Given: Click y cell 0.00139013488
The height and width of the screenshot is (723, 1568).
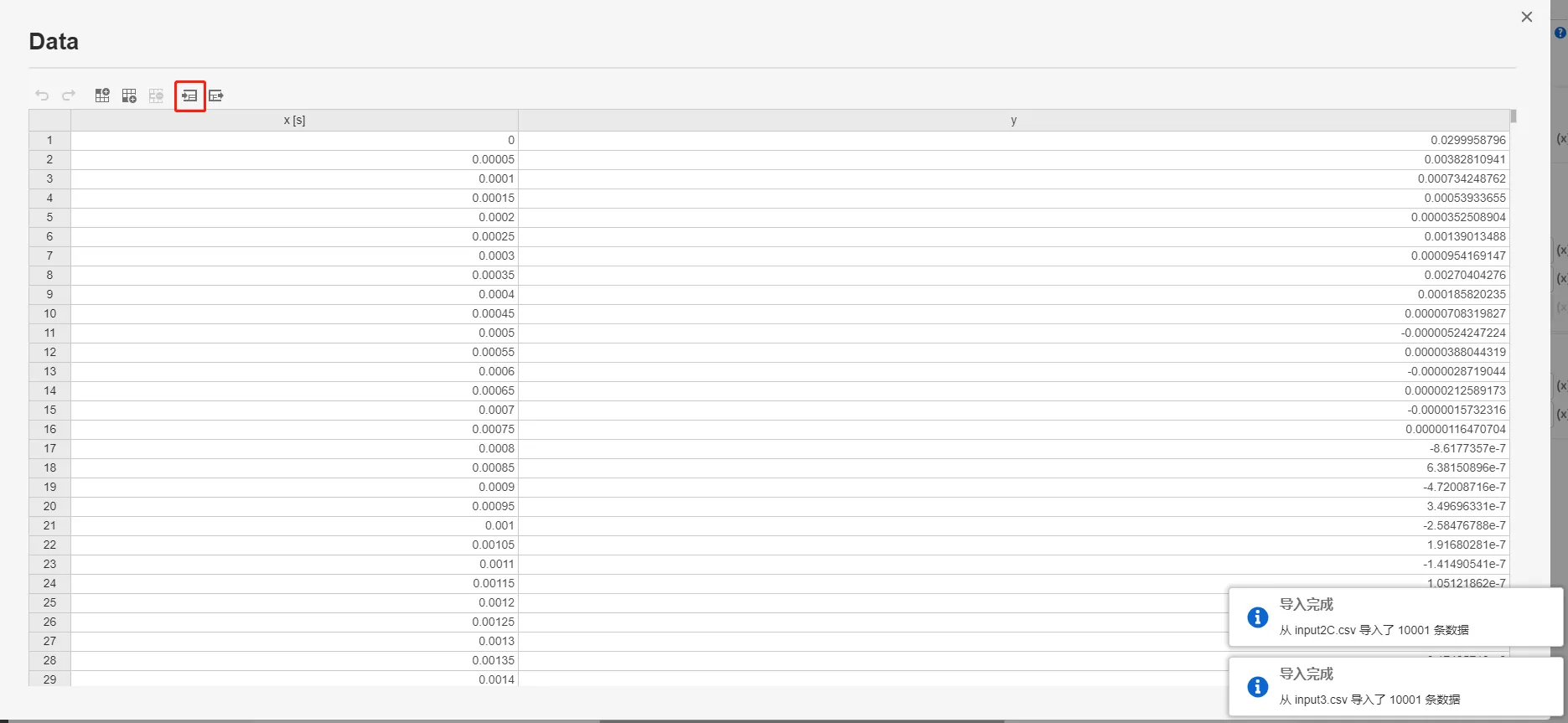Looking at the screenshot, I should pyautogui.click(x=1013, y=236).
